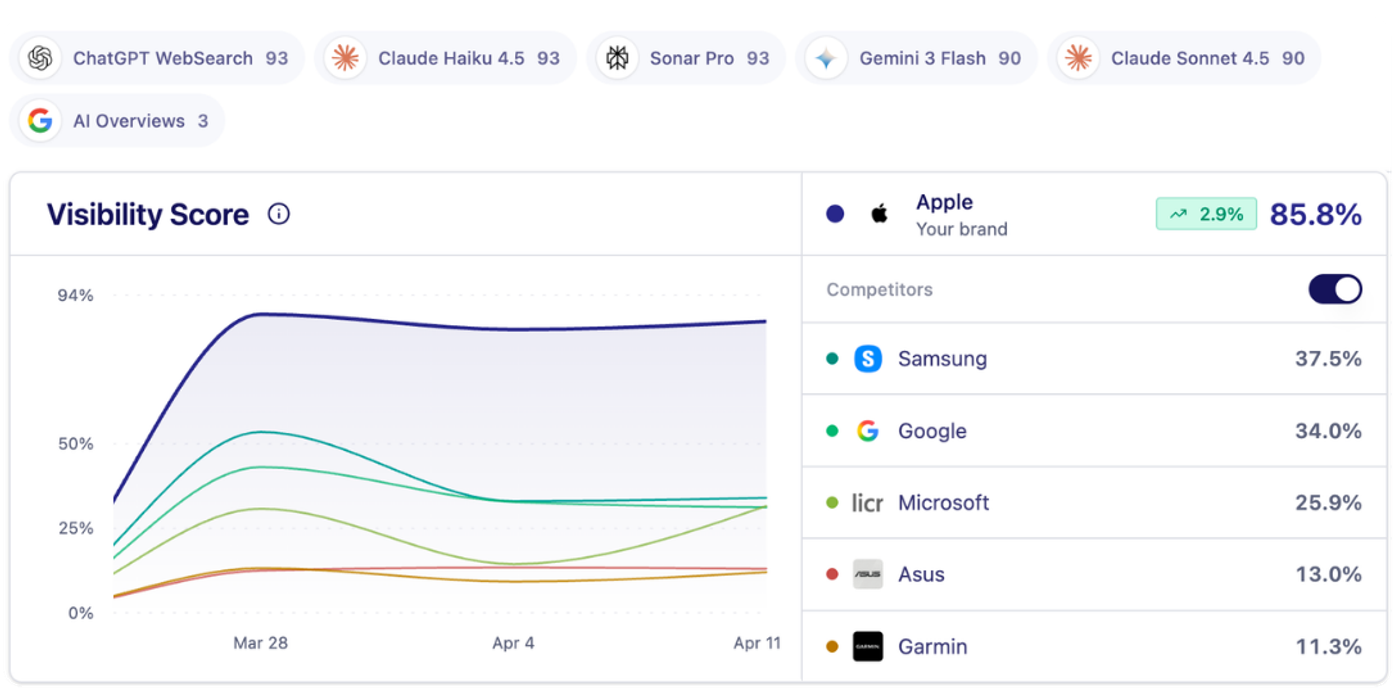This screenshot has width=1400, height=697.
Task: Click the Asus logo icon
Action: pyautogui.click(x=866, y=574)
